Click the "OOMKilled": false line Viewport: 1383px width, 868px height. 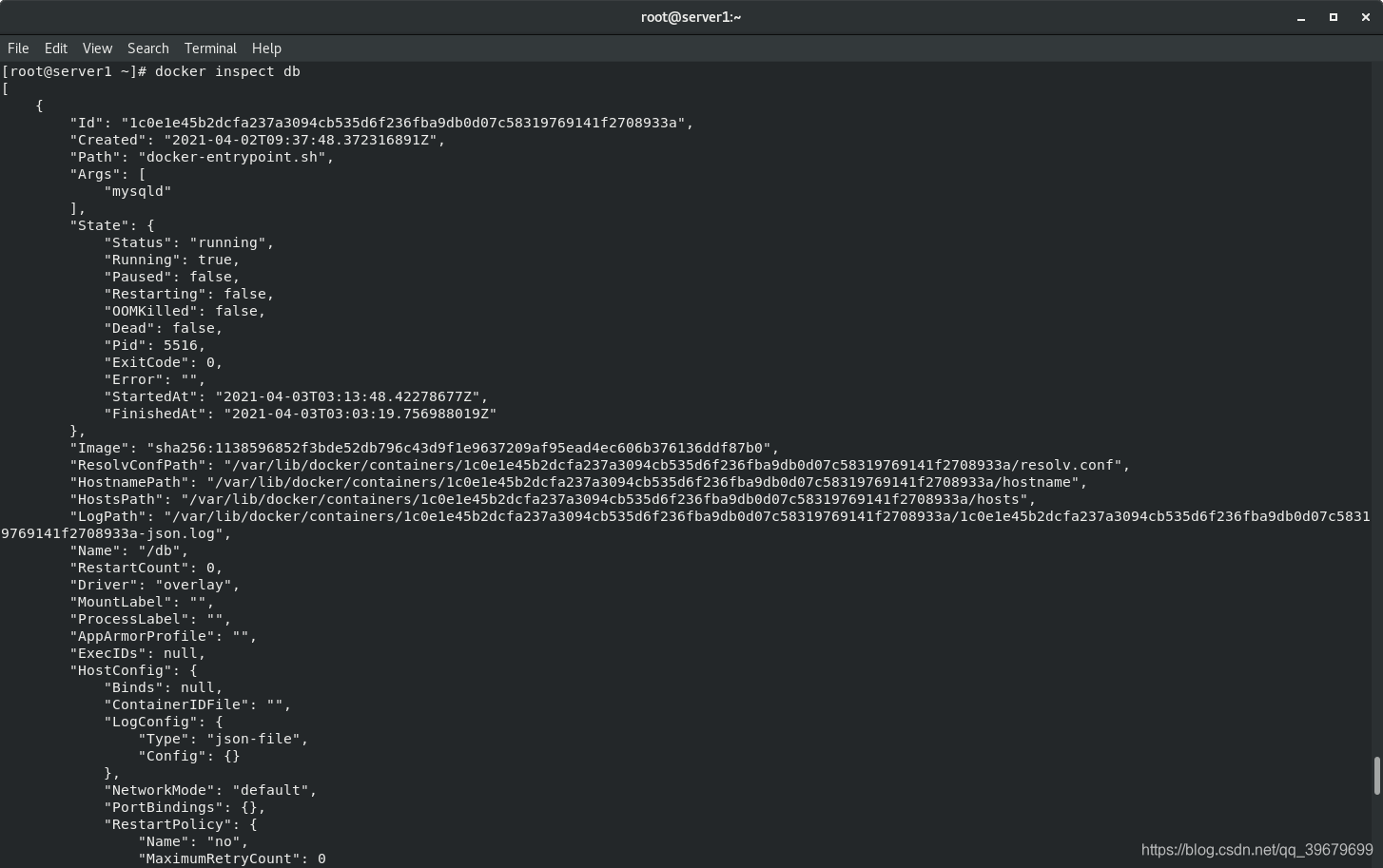pos(185,311)
